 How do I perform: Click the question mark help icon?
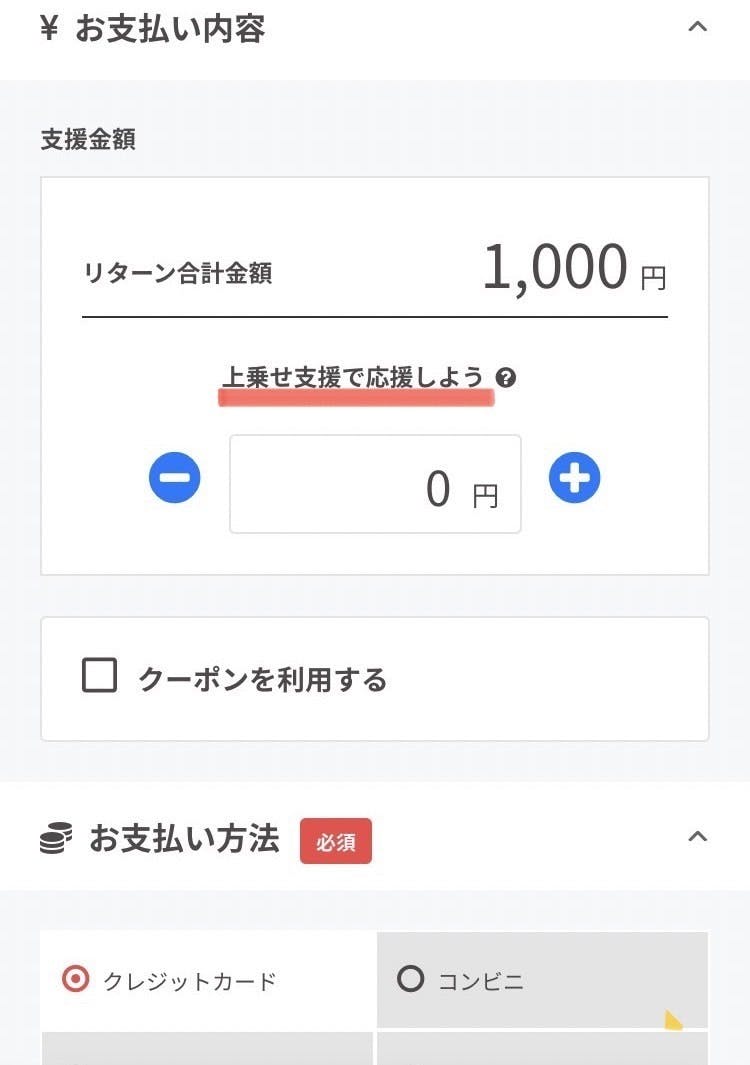coord(506,378)
